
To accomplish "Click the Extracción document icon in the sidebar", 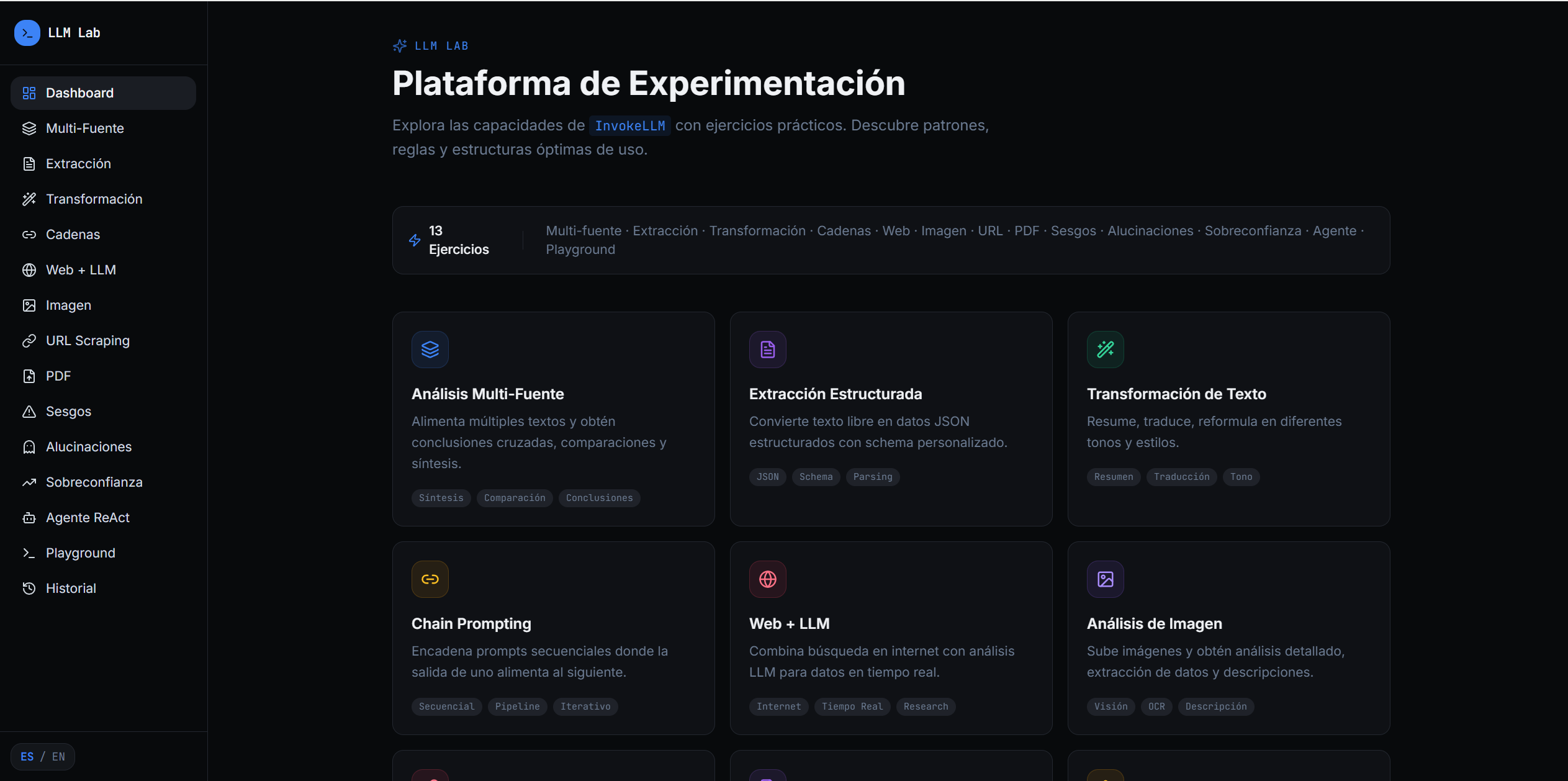I will [29, 164].
